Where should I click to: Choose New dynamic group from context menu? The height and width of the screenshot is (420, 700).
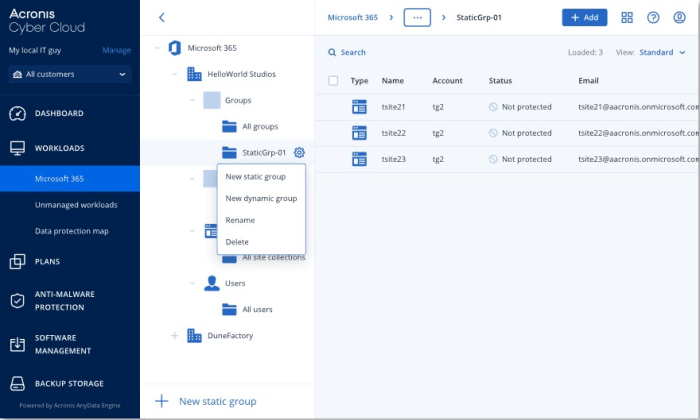(261, 199)
